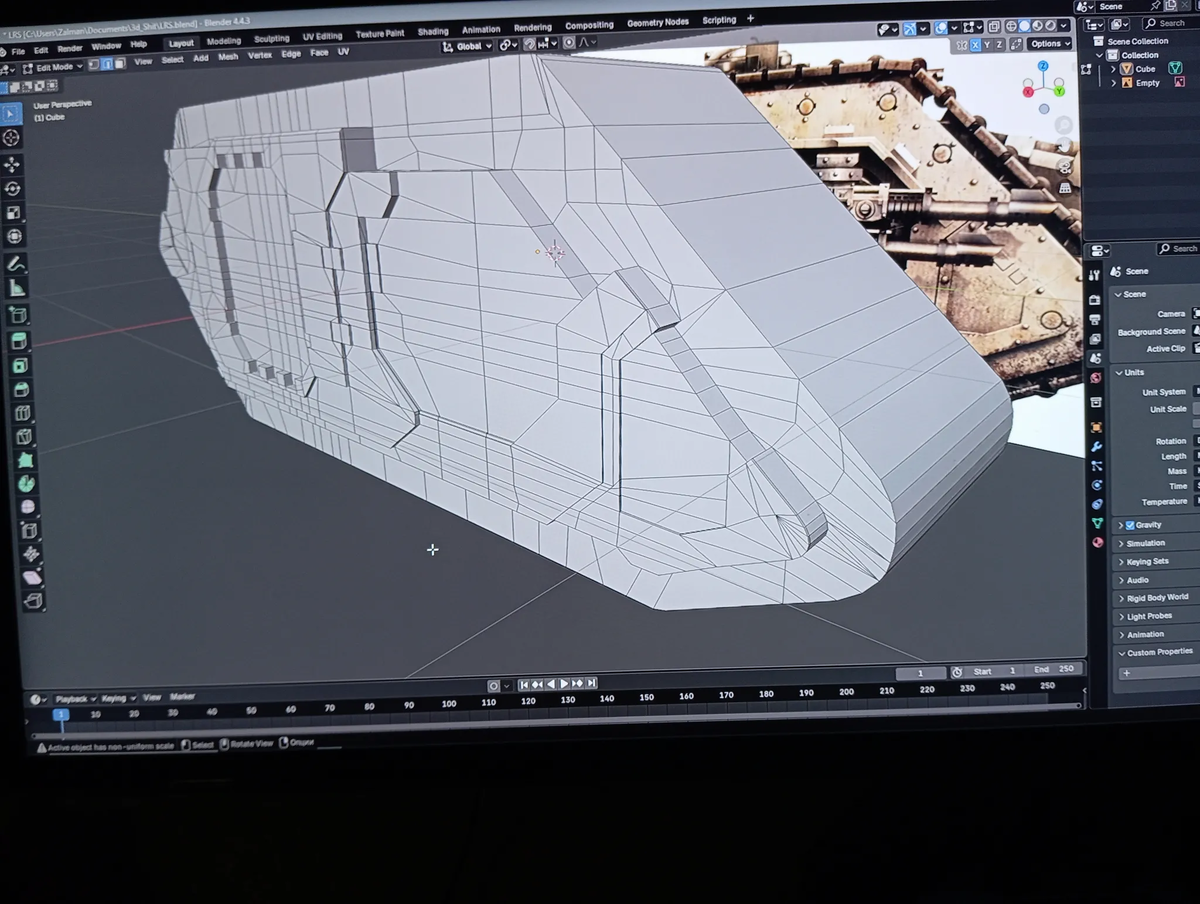Open the Marker menu in timeline
1200x904 pixels.
point(182,696)
